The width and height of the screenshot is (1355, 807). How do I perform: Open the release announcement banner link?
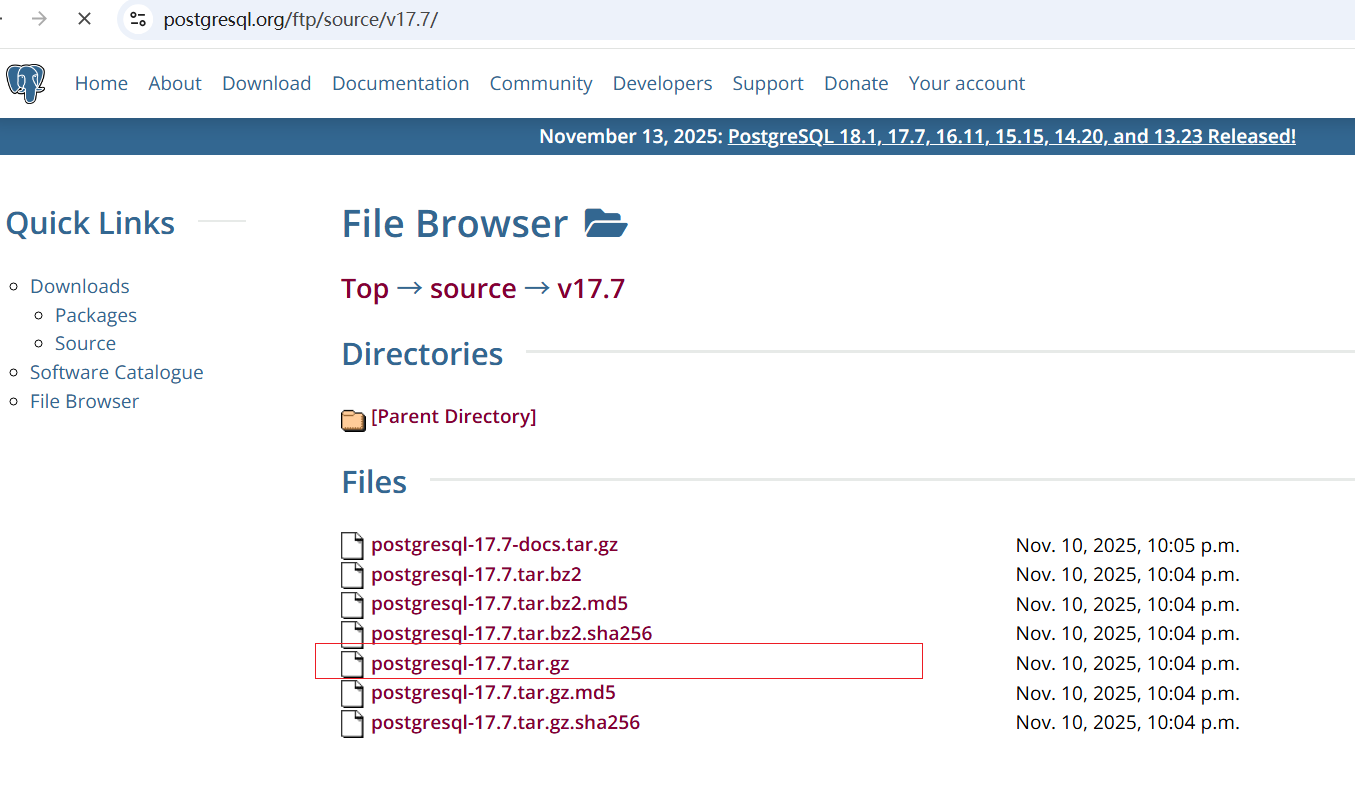coord(1012,136)
